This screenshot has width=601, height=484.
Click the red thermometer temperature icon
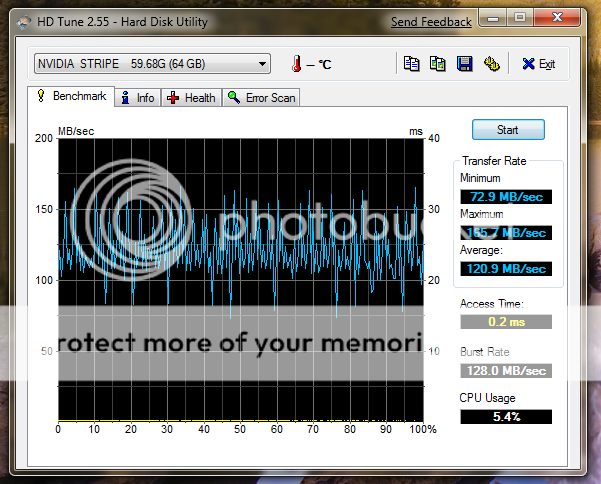[296, 64]
